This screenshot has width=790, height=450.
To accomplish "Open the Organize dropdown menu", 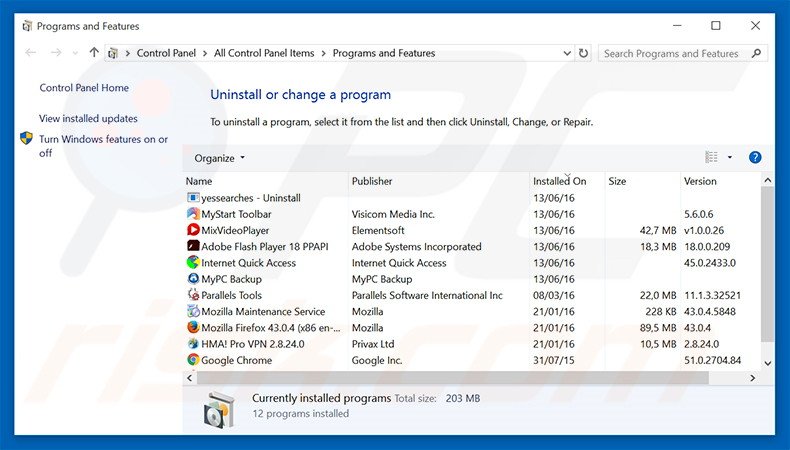I will (219, 158).
